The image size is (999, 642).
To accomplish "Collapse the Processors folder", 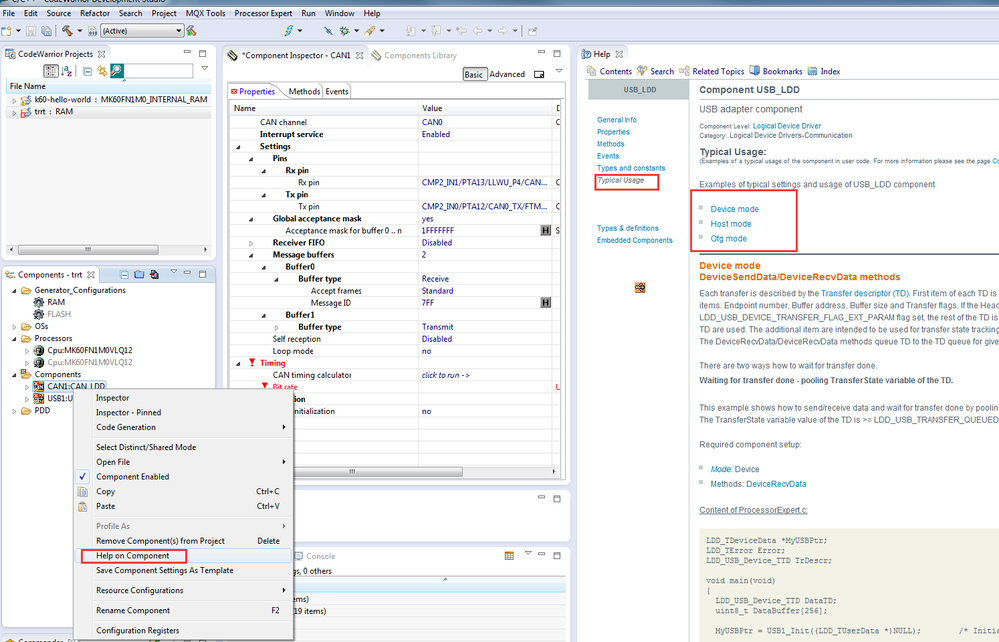I will pos(14,339).
